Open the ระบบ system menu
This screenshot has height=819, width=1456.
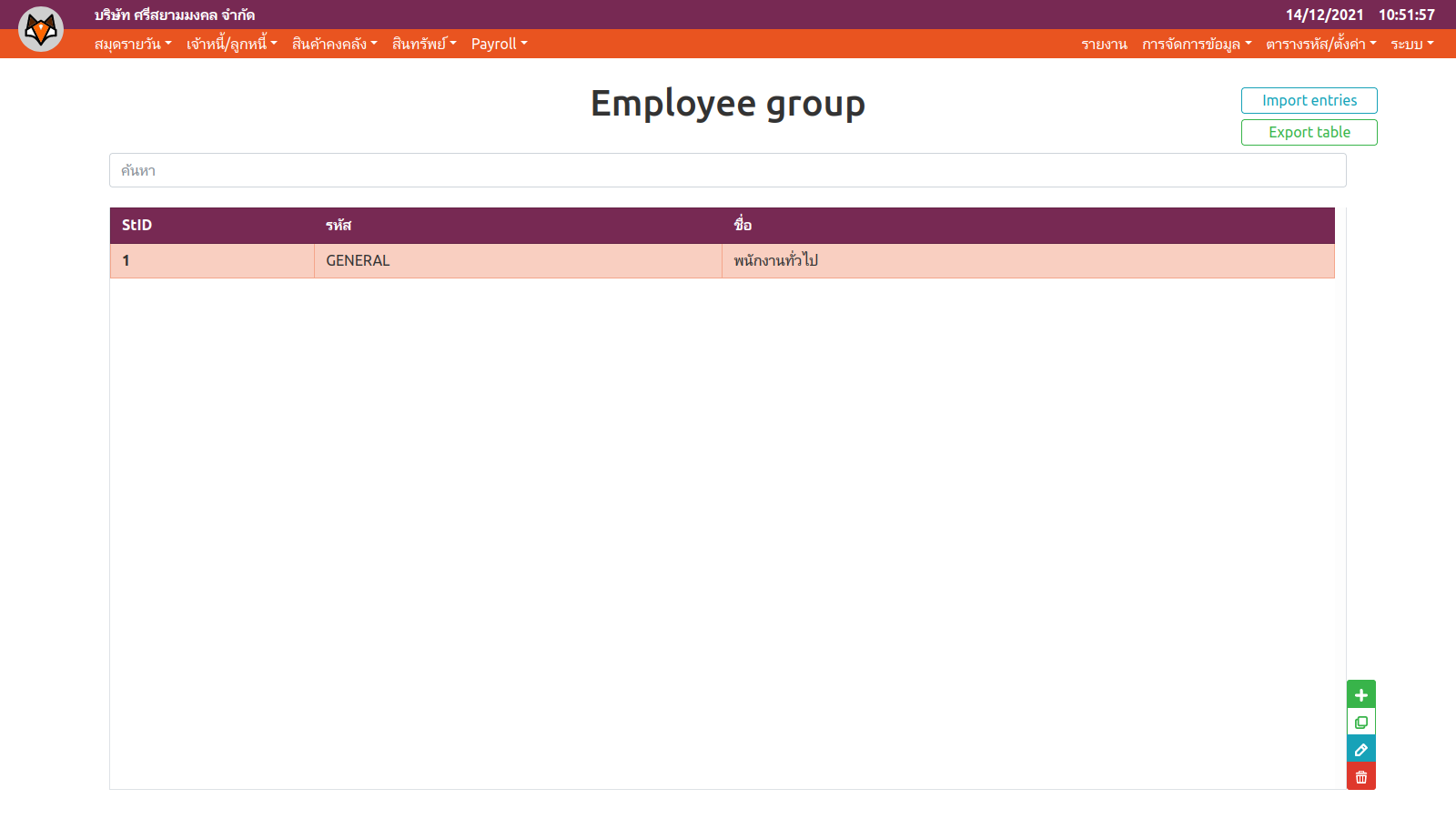pos(1411,44)
